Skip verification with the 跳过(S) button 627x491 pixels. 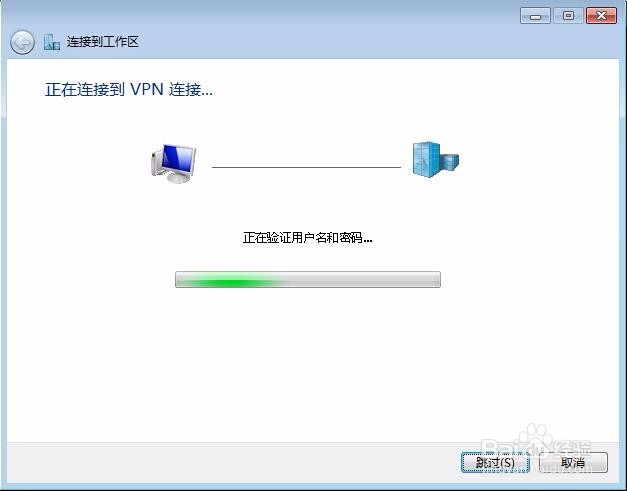tap(495, 463)
